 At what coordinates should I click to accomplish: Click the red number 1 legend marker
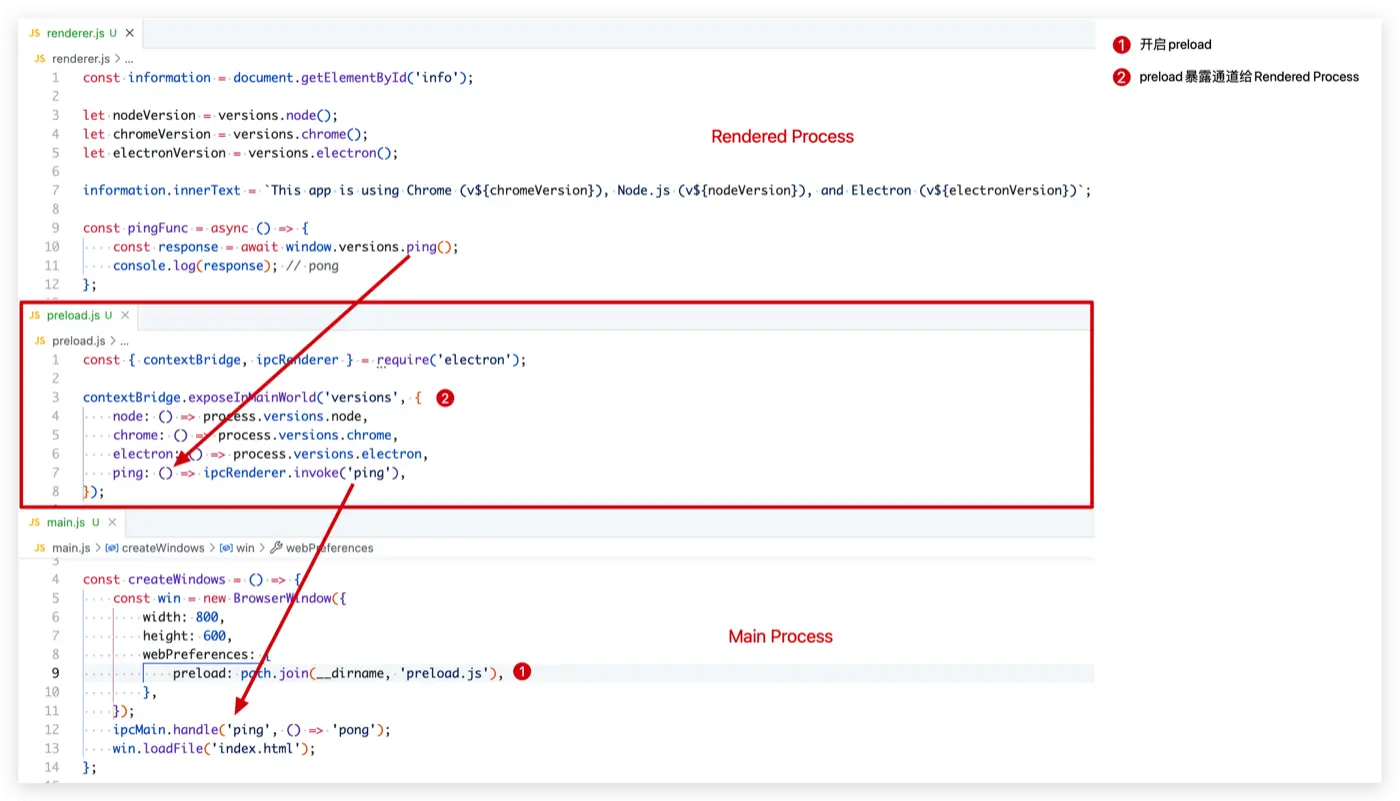(x=1121, y=45)
